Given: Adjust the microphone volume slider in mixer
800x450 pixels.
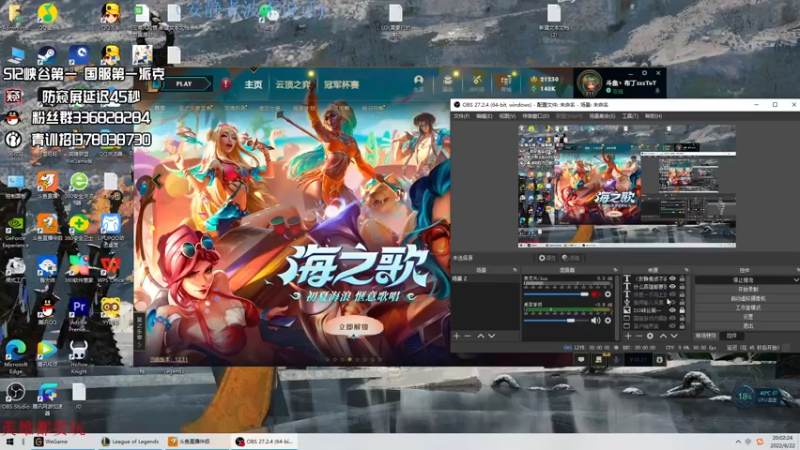Looking at the screenshot, I should point(556,294).
